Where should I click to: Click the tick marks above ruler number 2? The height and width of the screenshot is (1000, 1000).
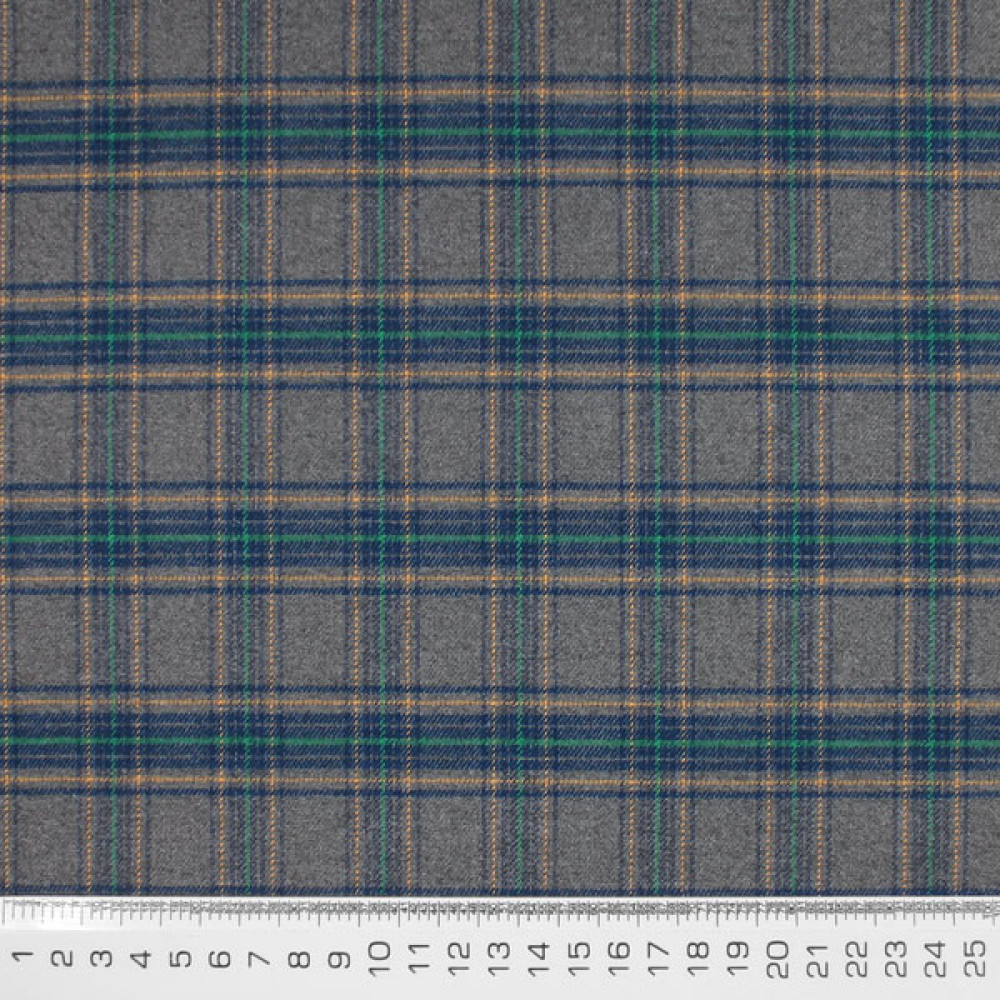coord(61,910)
